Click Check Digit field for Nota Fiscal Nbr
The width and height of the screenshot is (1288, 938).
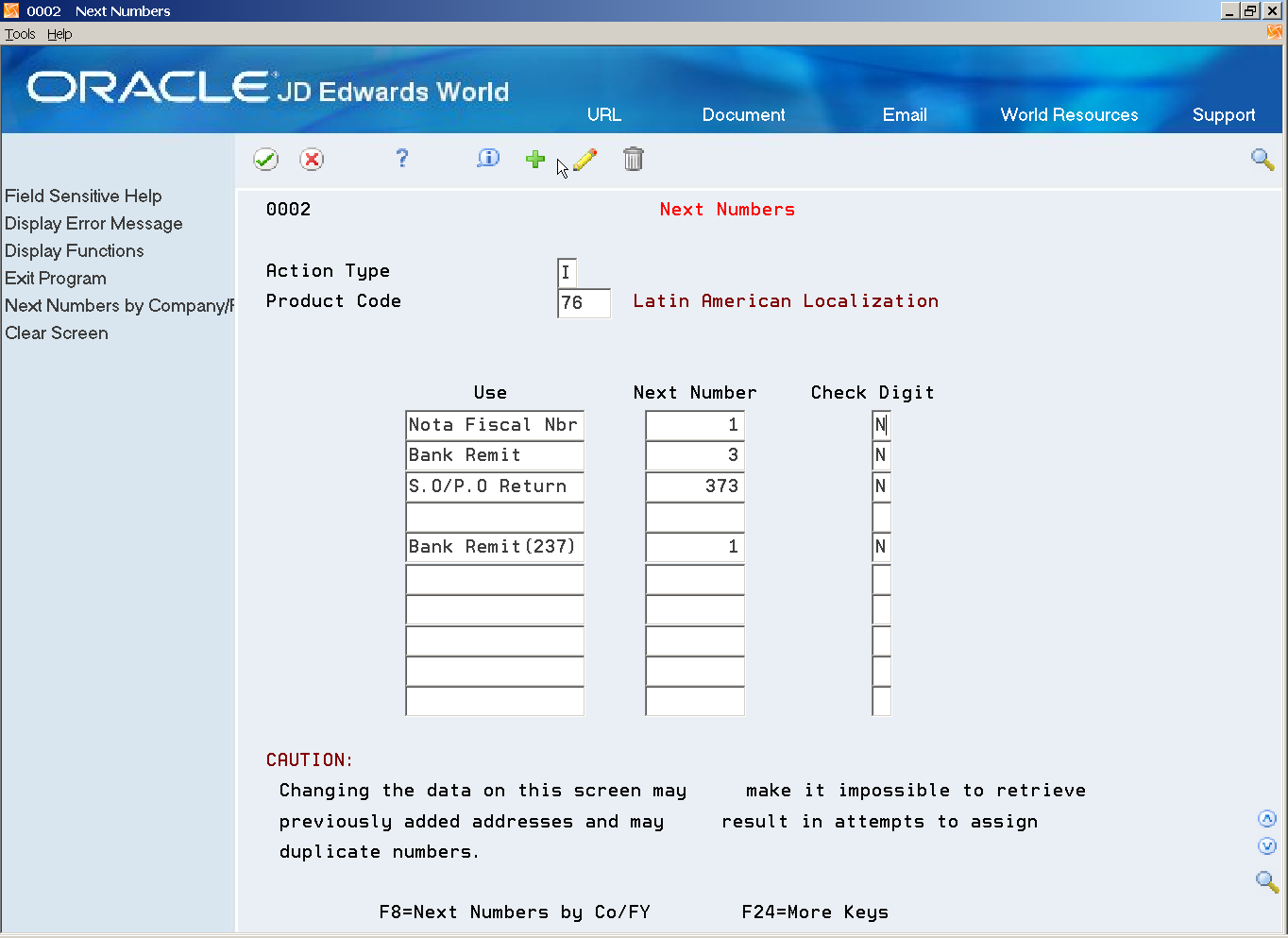[881, 425]
